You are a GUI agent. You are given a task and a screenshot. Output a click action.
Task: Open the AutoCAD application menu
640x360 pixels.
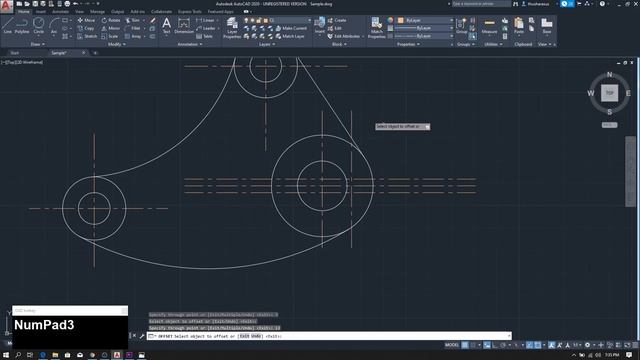(6, 6)
